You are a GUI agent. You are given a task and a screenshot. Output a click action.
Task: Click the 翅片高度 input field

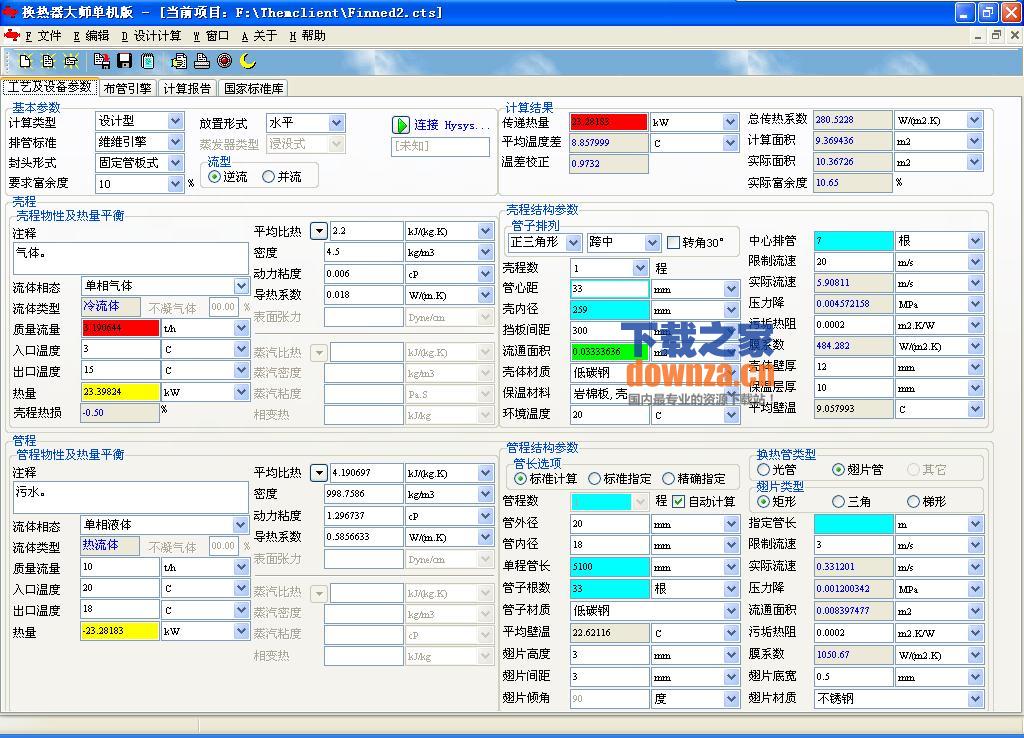(x=609, y=654)
